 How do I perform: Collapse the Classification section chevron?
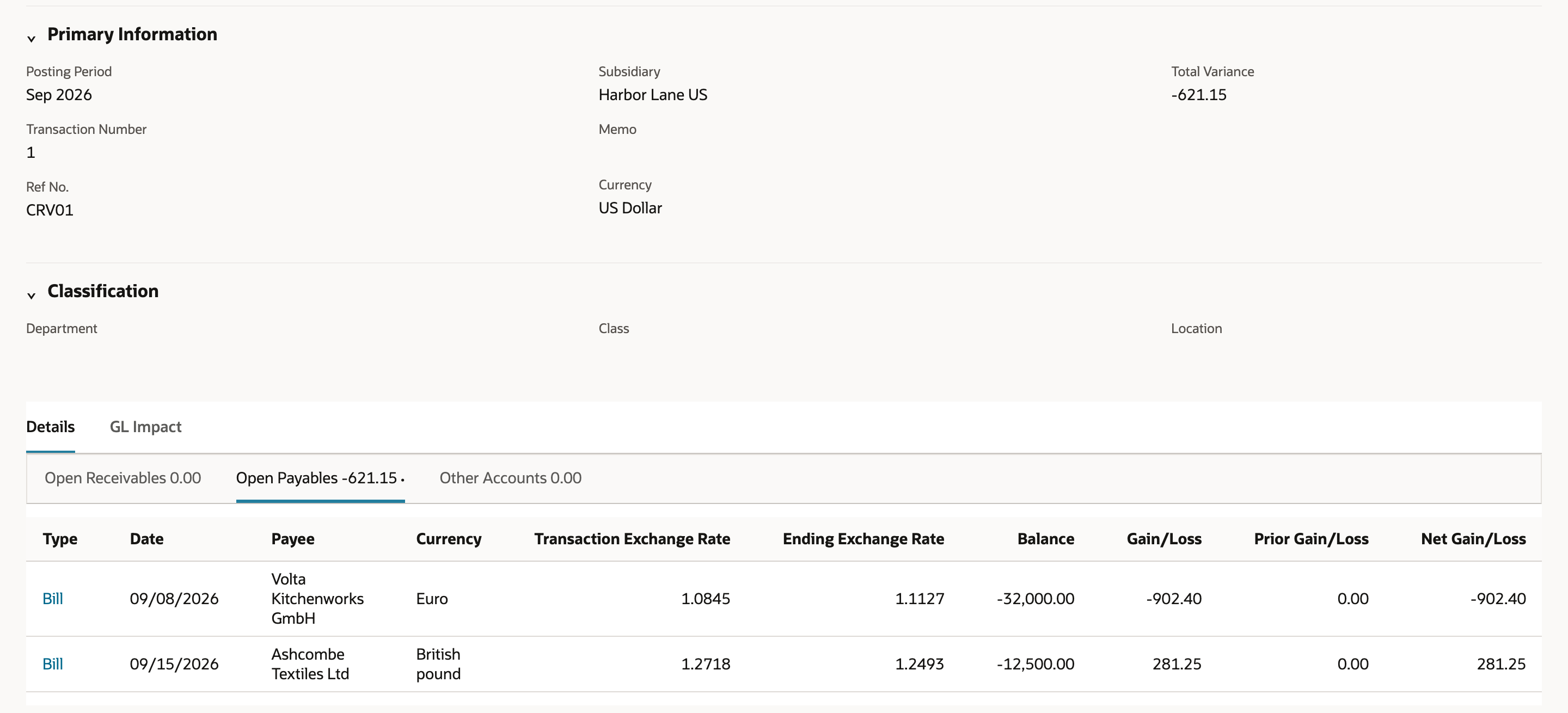point(31,295)
